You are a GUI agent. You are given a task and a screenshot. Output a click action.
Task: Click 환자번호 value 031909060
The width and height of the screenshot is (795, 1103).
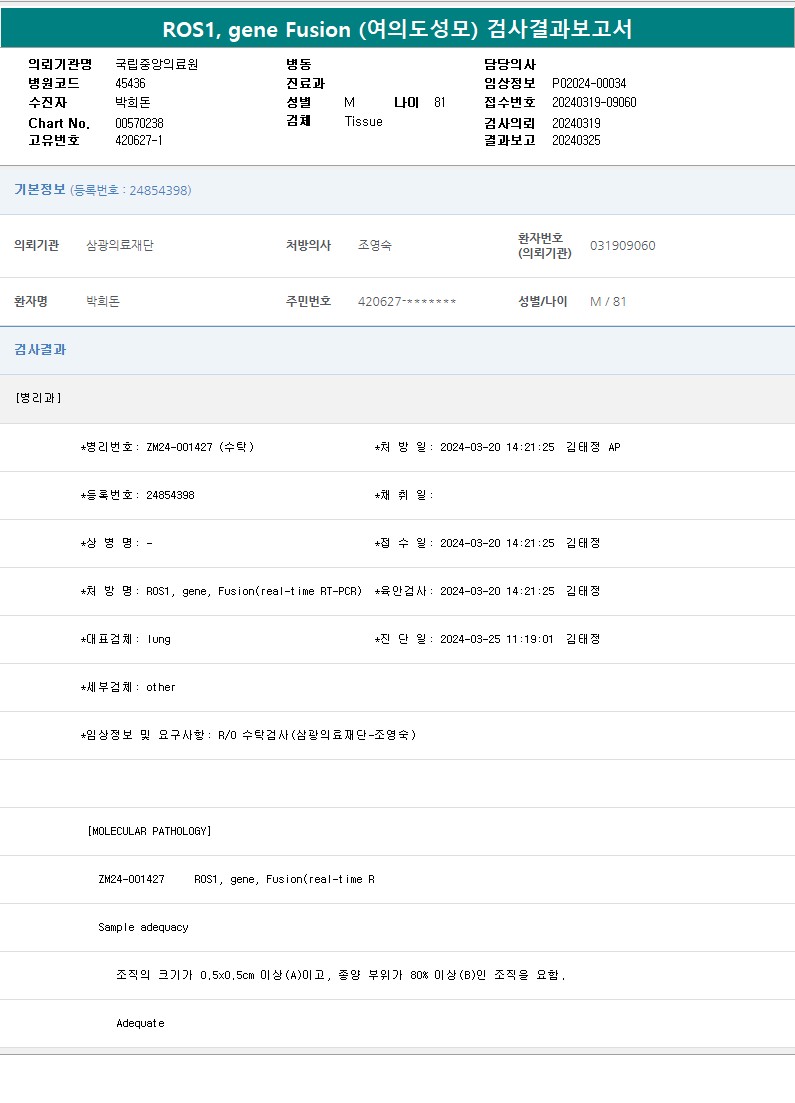pyautogui.click(x=622, y=246)
